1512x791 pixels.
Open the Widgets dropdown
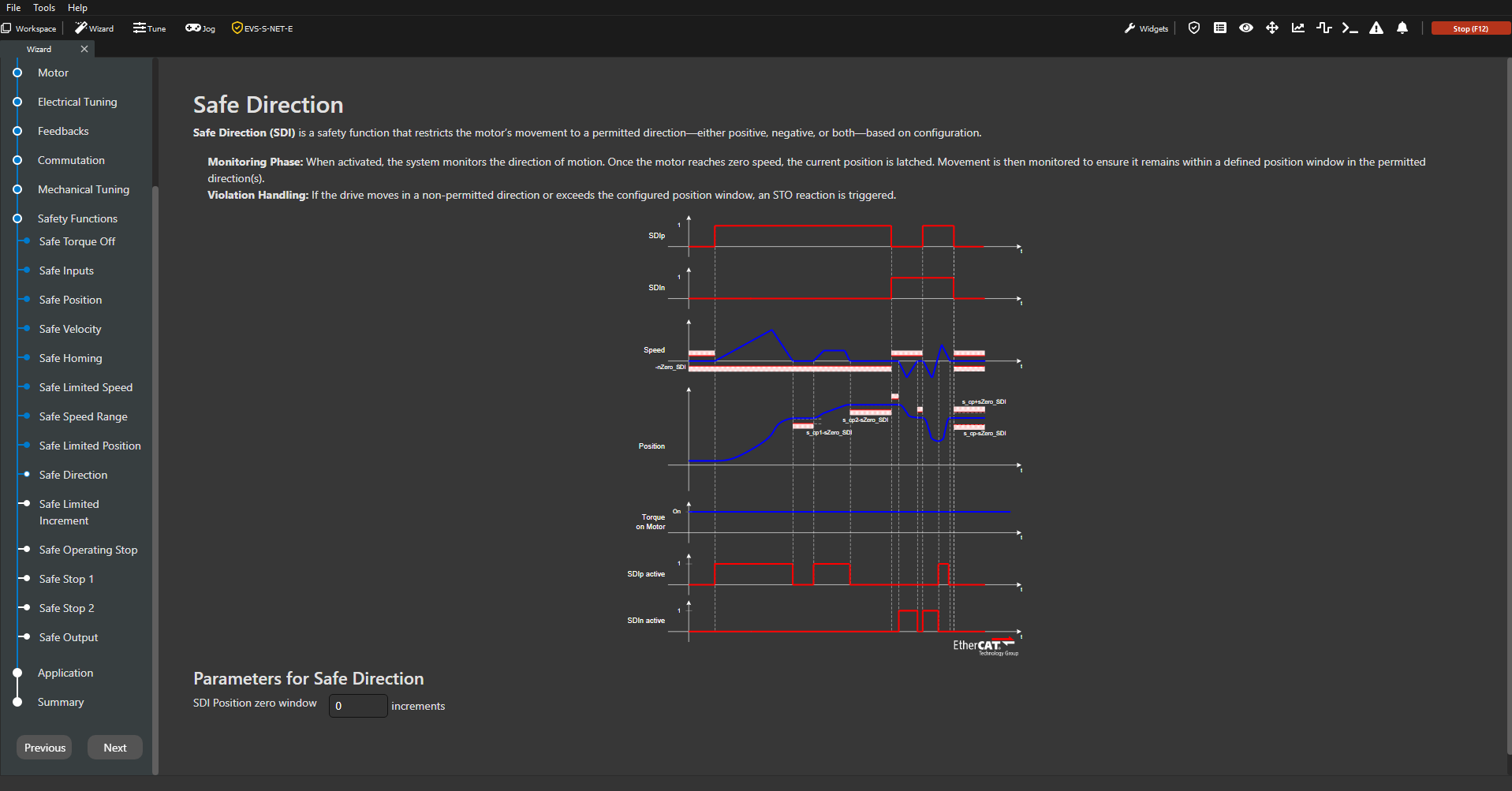1147,28
